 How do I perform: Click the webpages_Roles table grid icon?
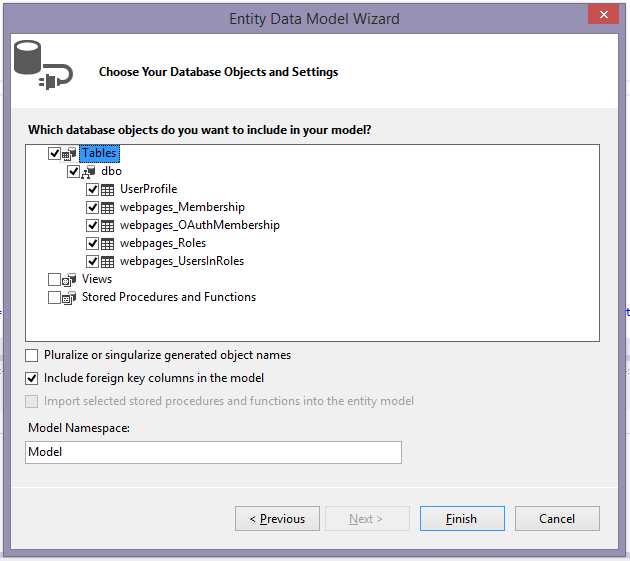(107, 244)
